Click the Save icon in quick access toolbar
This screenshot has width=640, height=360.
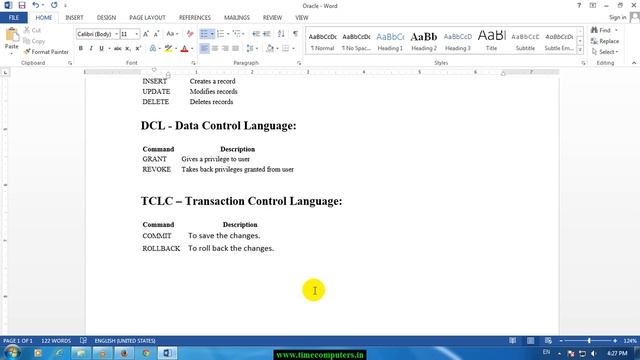[22, 5]
